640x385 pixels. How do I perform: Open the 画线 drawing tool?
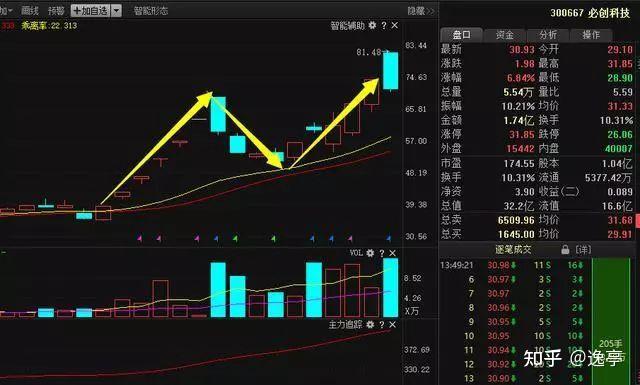(x=30, y=11)
